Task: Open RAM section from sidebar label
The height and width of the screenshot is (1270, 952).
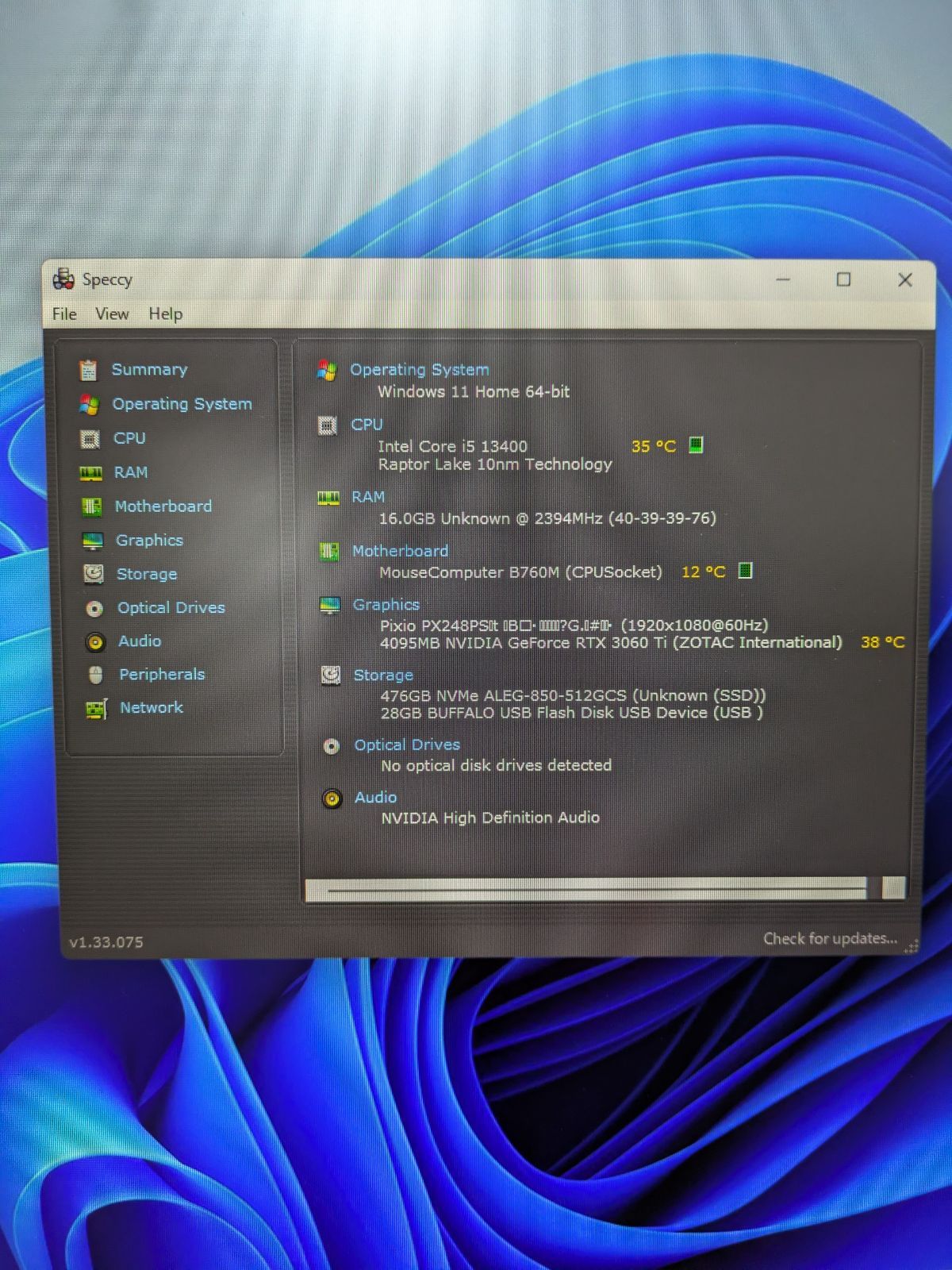Action: [x=131, y=472]
